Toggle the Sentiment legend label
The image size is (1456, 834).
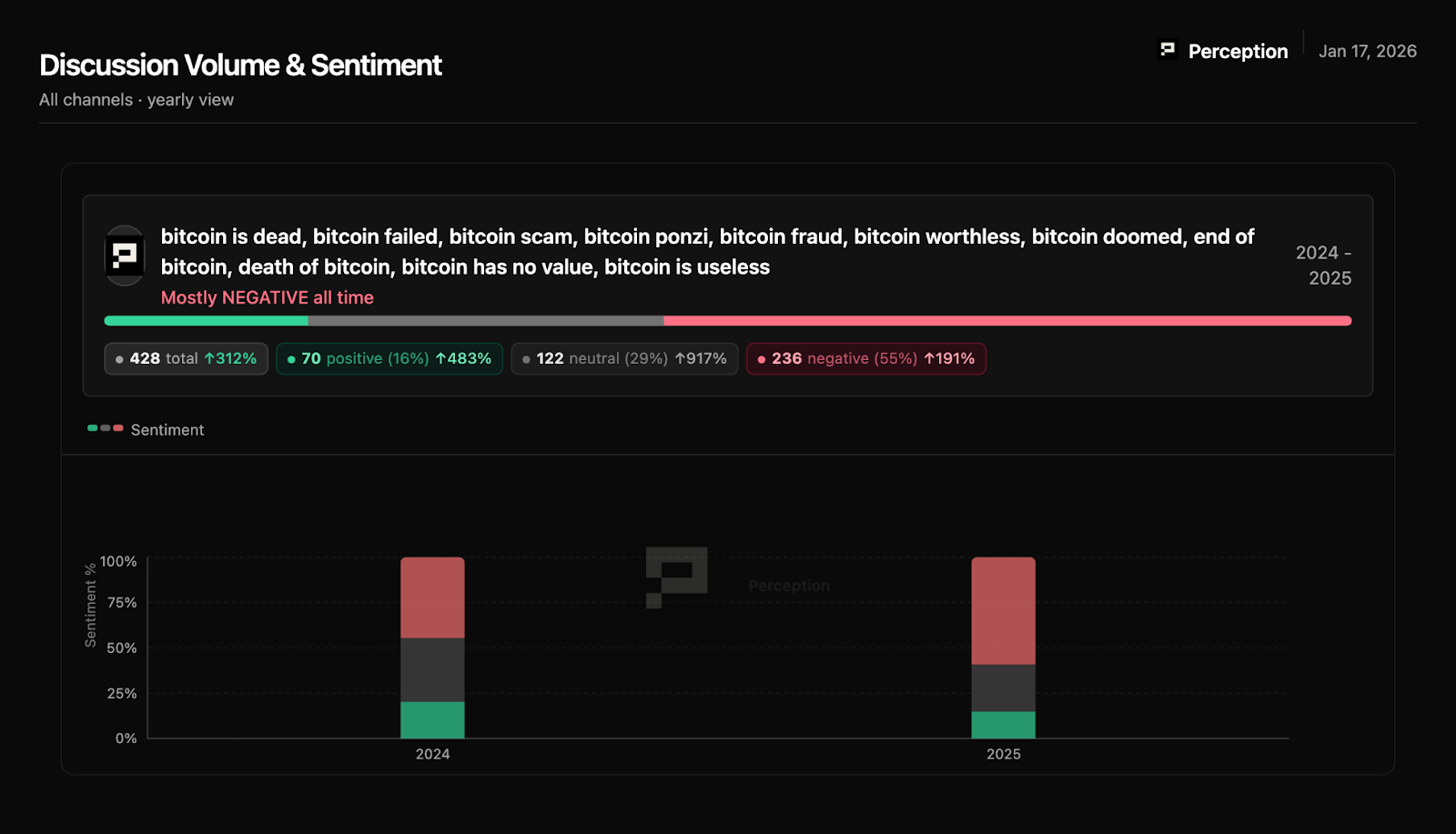[x=167, y=429]
